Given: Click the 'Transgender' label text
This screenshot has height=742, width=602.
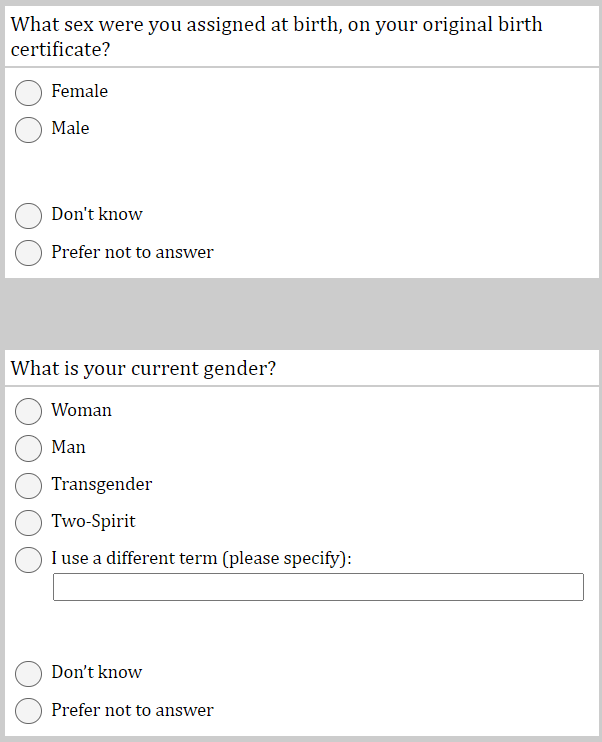Looking at the screenshot, I should 102,484.
